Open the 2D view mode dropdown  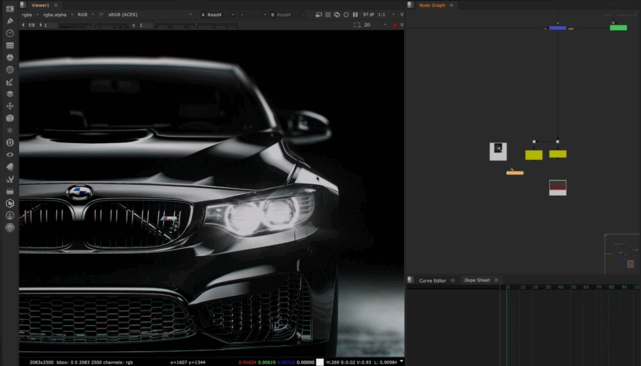(375, 25)
